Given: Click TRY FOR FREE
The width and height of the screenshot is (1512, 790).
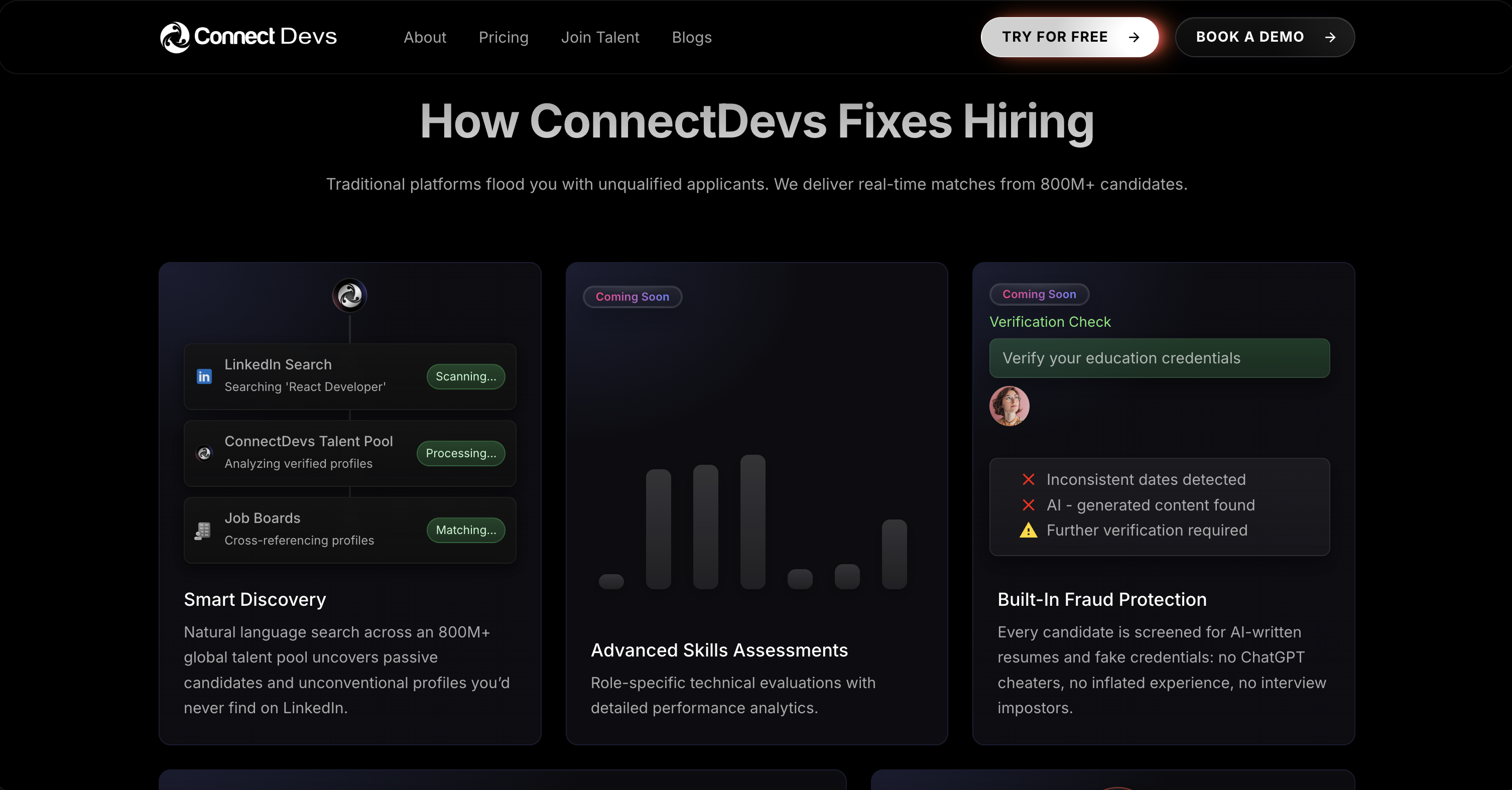Looking at the screenshot, I should 1069,37.
